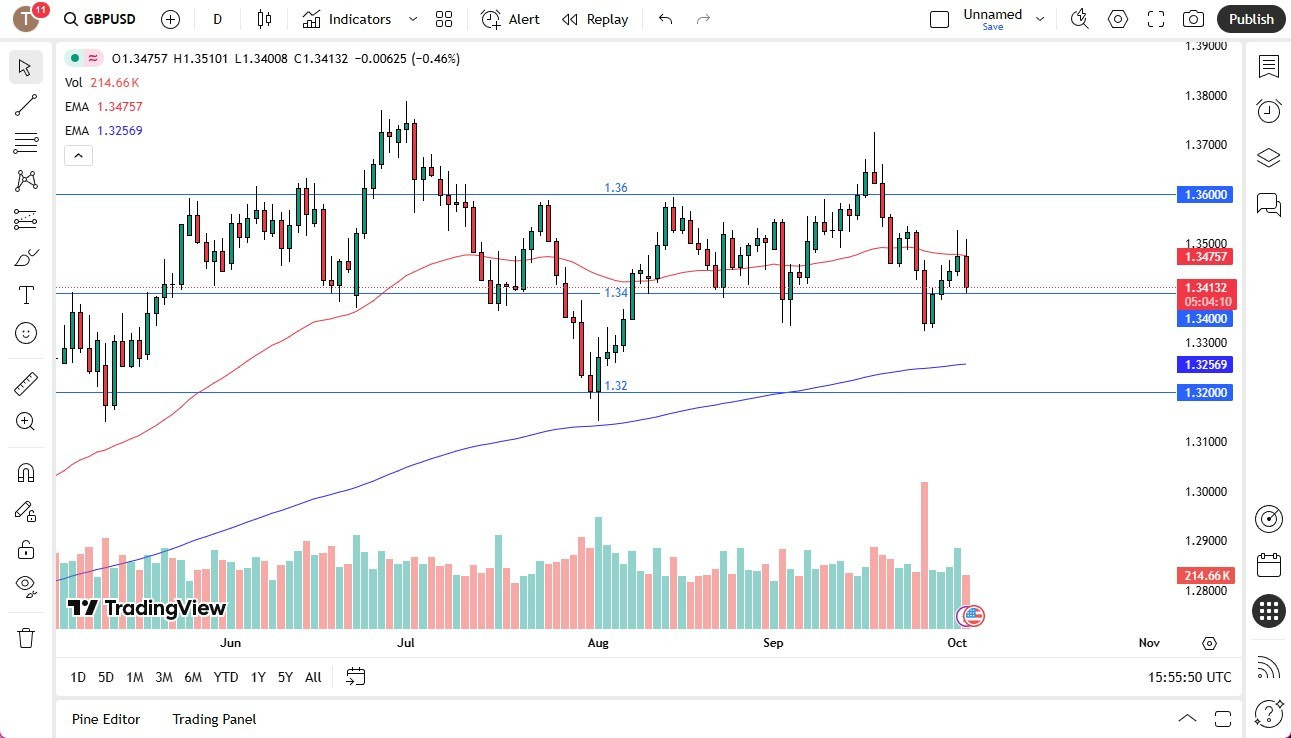Image resolution: width=1291 pixels, height=738 pixels.
Task: Select the Trend Line drawing tool
Action: pyautogui.click(x=25, y=105)
